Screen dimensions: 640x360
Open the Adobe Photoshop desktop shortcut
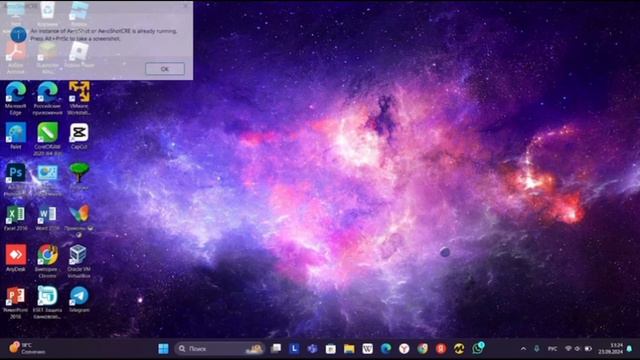click(16, 180)
